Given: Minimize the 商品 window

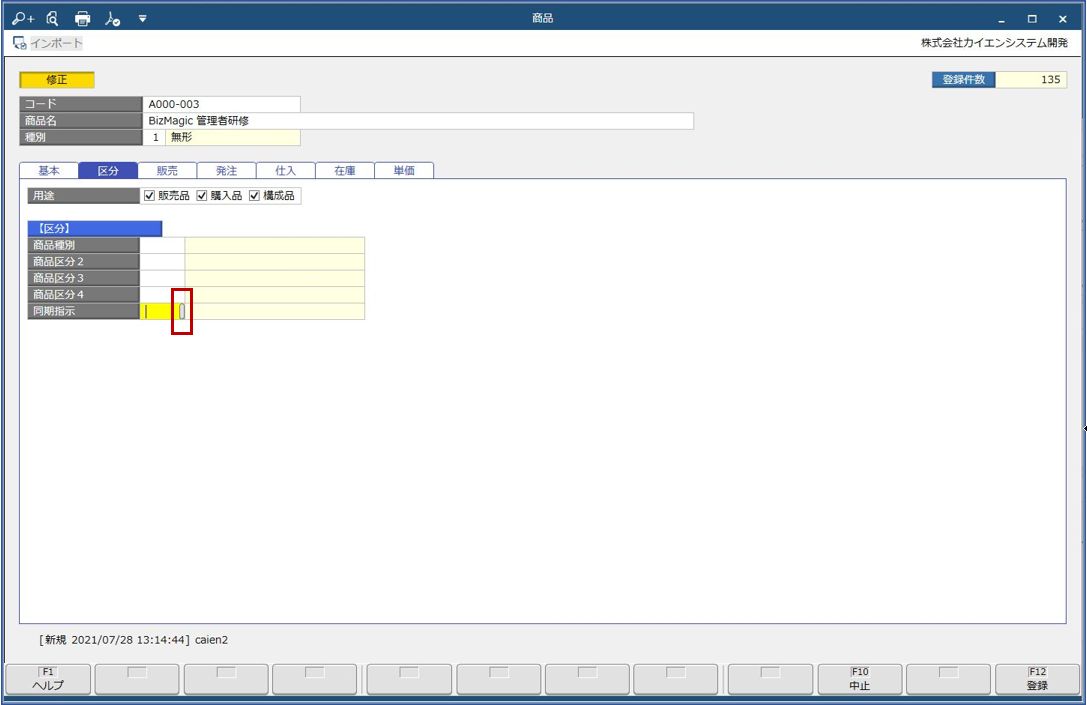Looking at the screenshot, I should point(1001,19).
